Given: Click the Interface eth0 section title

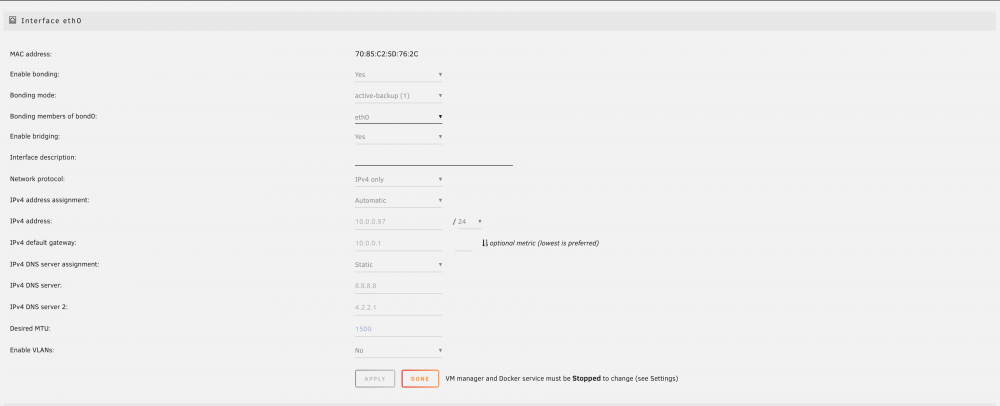Looking at the screenshot, I should point(51,20).
